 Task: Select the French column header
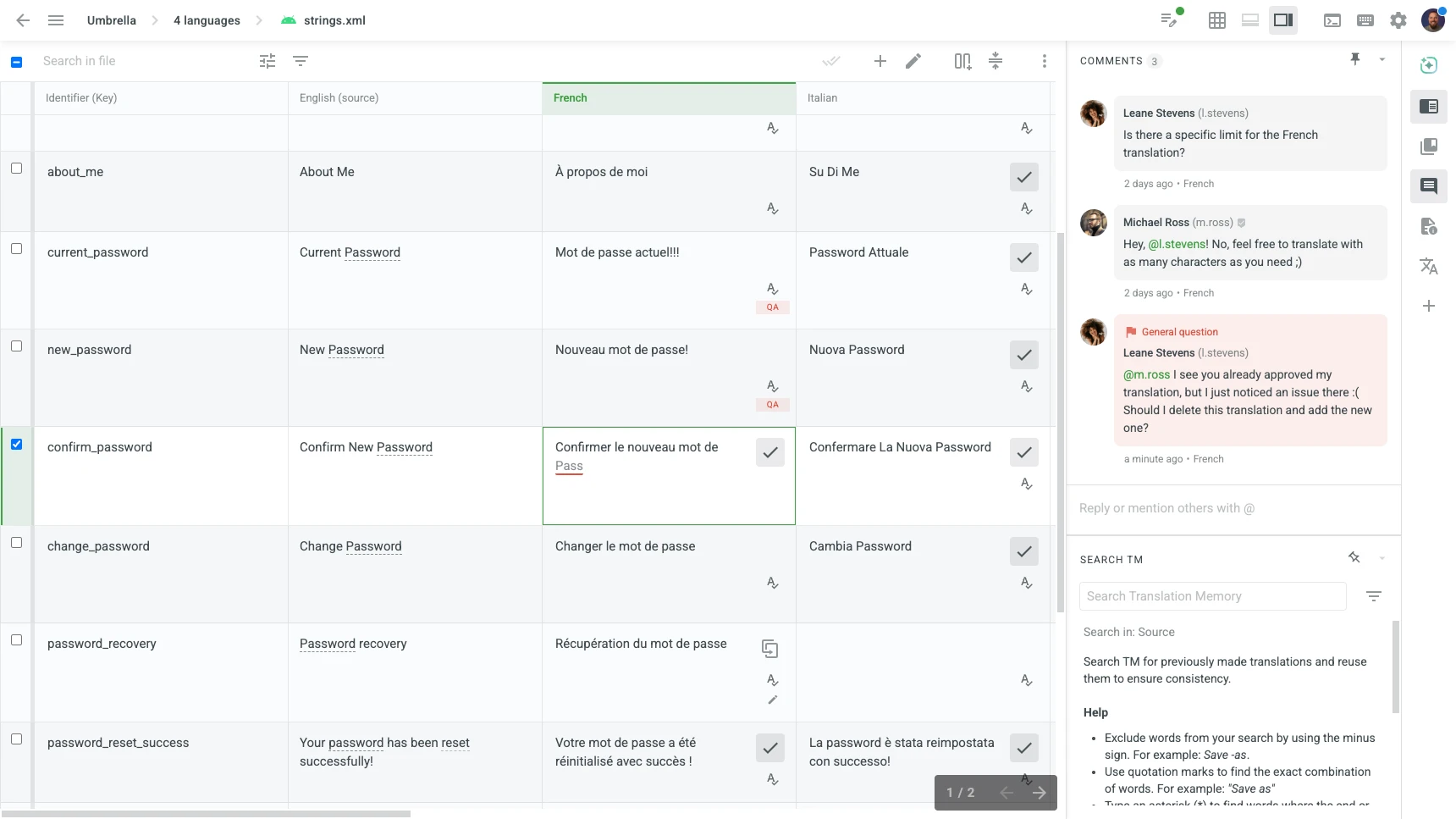(x=669, y=98)
